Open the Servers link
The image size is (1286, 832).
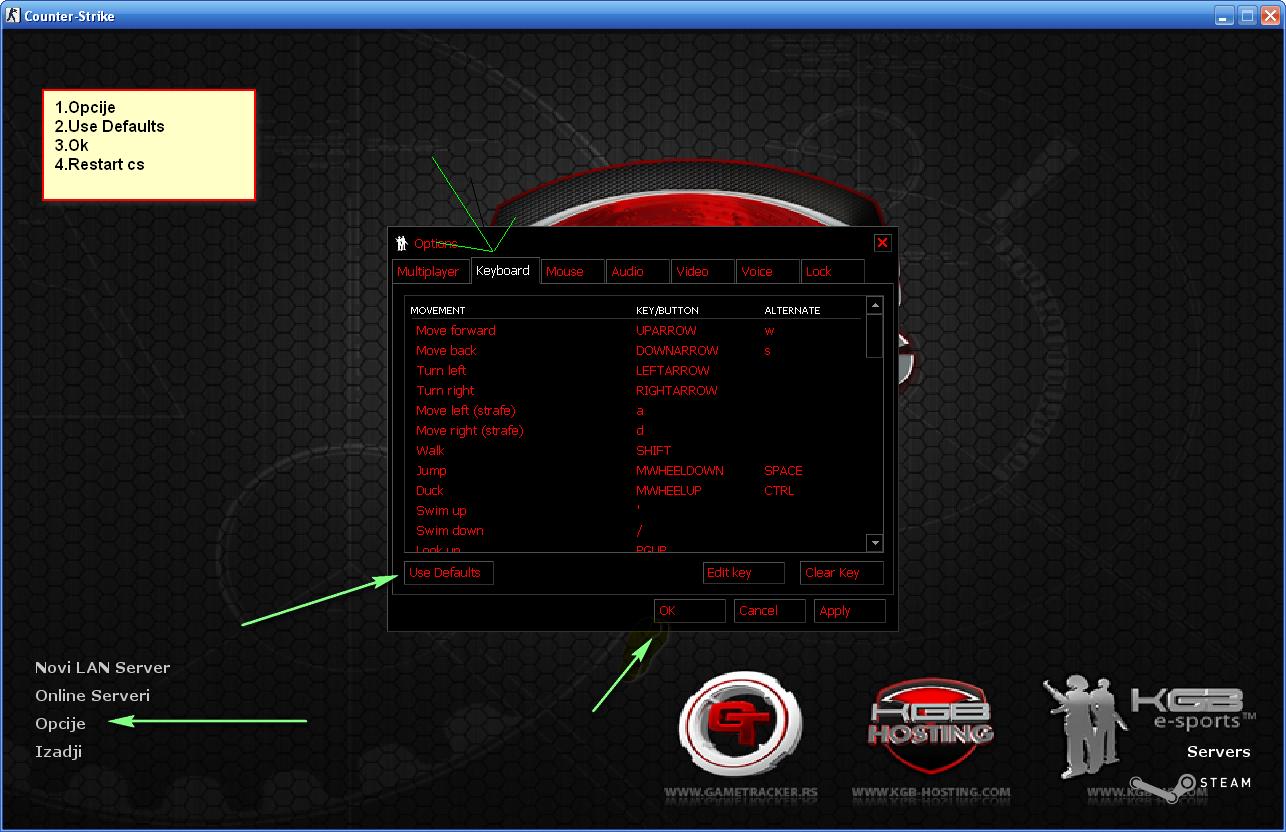1219,752
